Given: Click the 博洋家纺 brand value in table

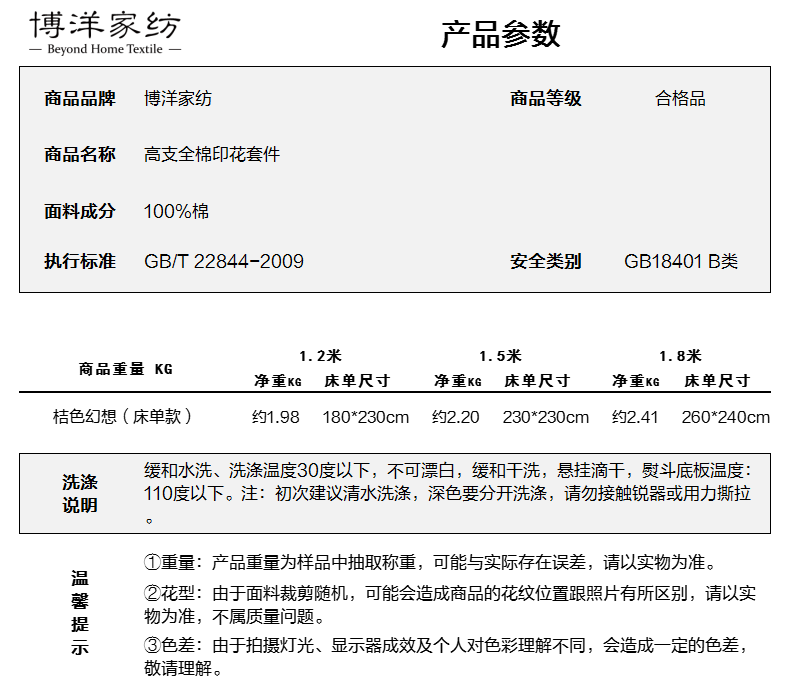Looking at the screenshot, I should [x=178, y=98].
